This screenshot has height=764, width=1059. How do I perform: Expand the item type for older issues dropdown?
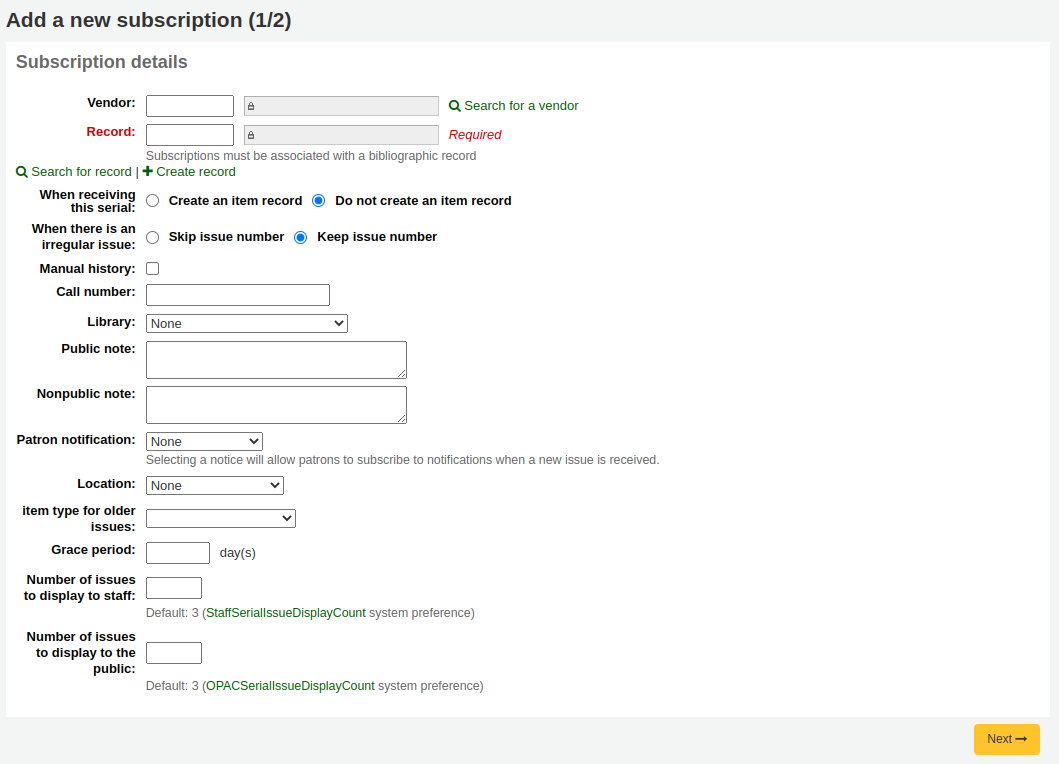click(x=220, y=518)
